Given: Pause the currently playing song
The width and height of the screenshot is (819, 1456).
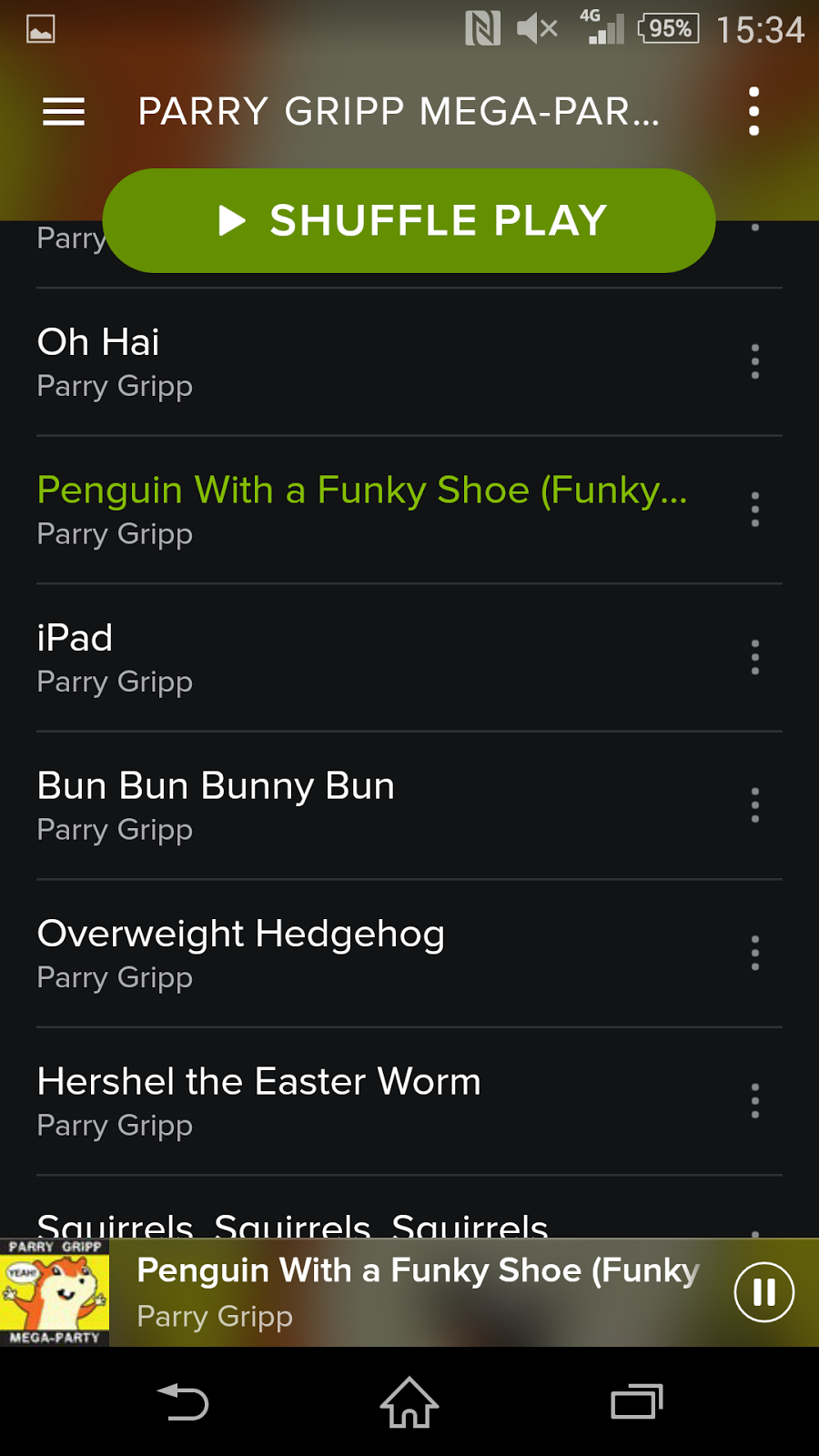Looking at the screenshot, I should [x=764, y=1292].
